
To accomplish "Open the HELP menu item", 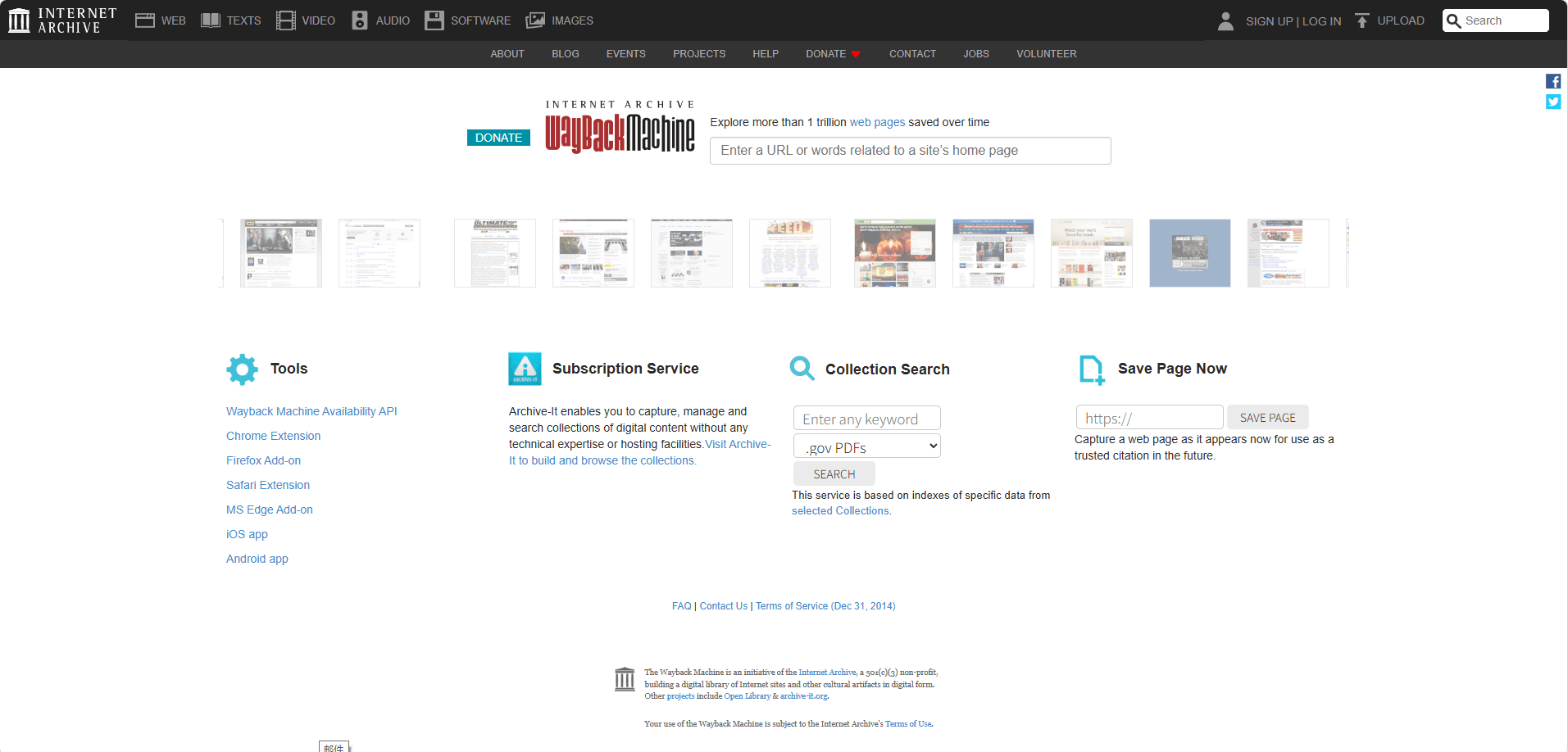I will pos(766,54).
